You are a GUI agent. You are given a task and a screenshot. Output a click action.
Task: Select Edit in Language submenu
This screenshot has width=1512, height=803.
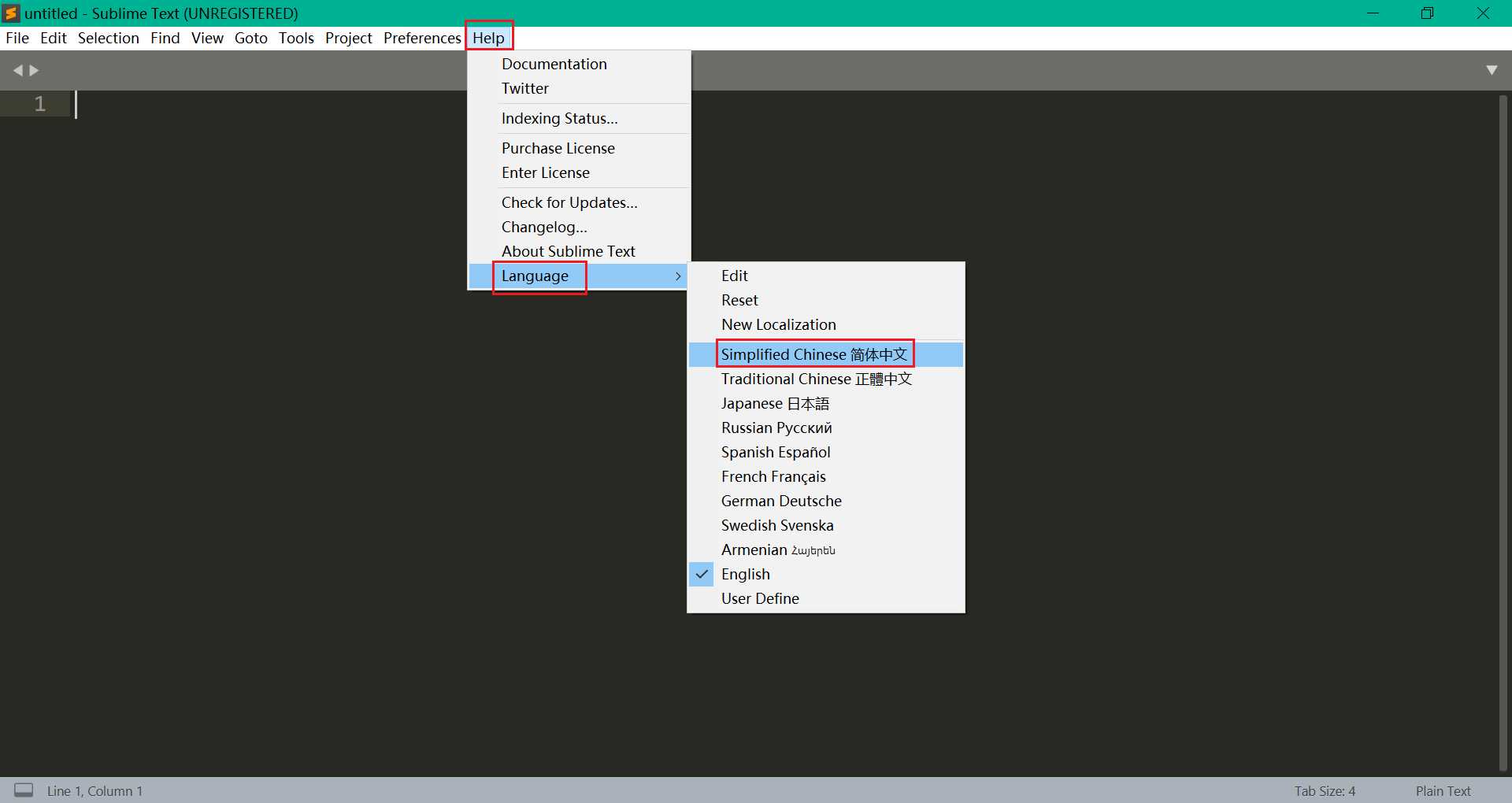tap(825, 276)
